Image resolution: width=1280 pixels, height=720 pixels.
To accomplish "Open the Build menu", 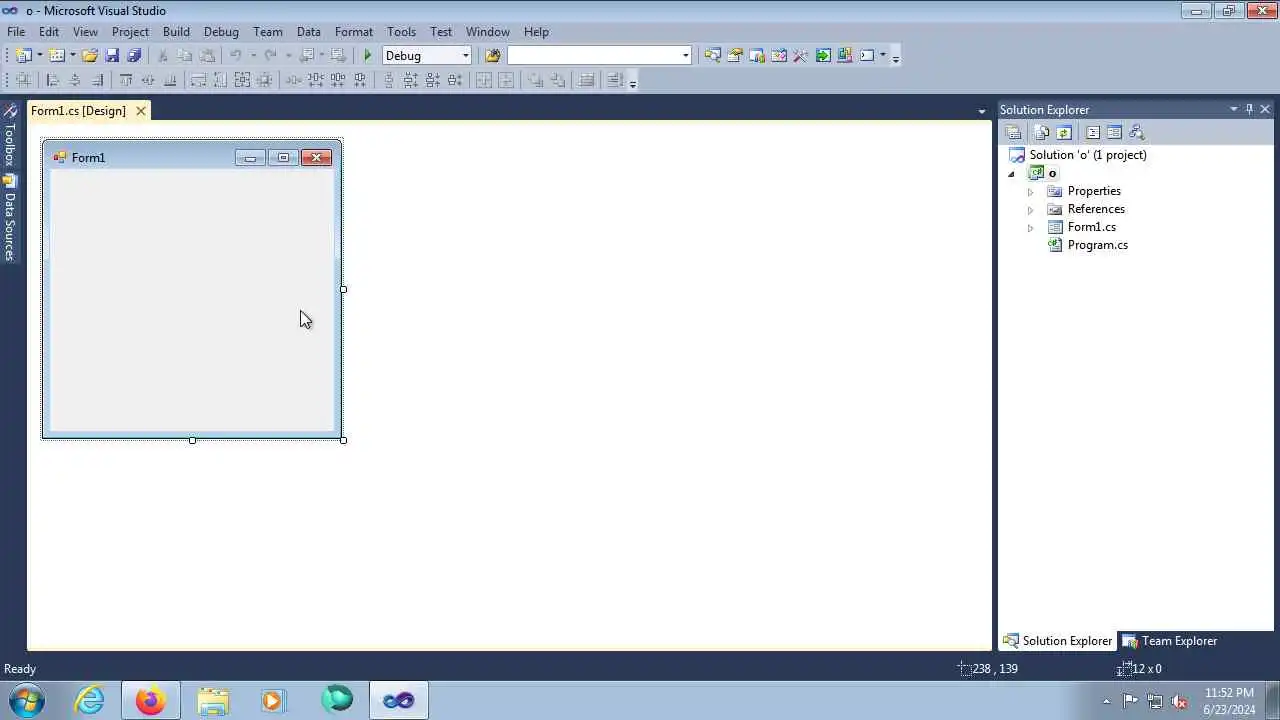I will 176,32.
